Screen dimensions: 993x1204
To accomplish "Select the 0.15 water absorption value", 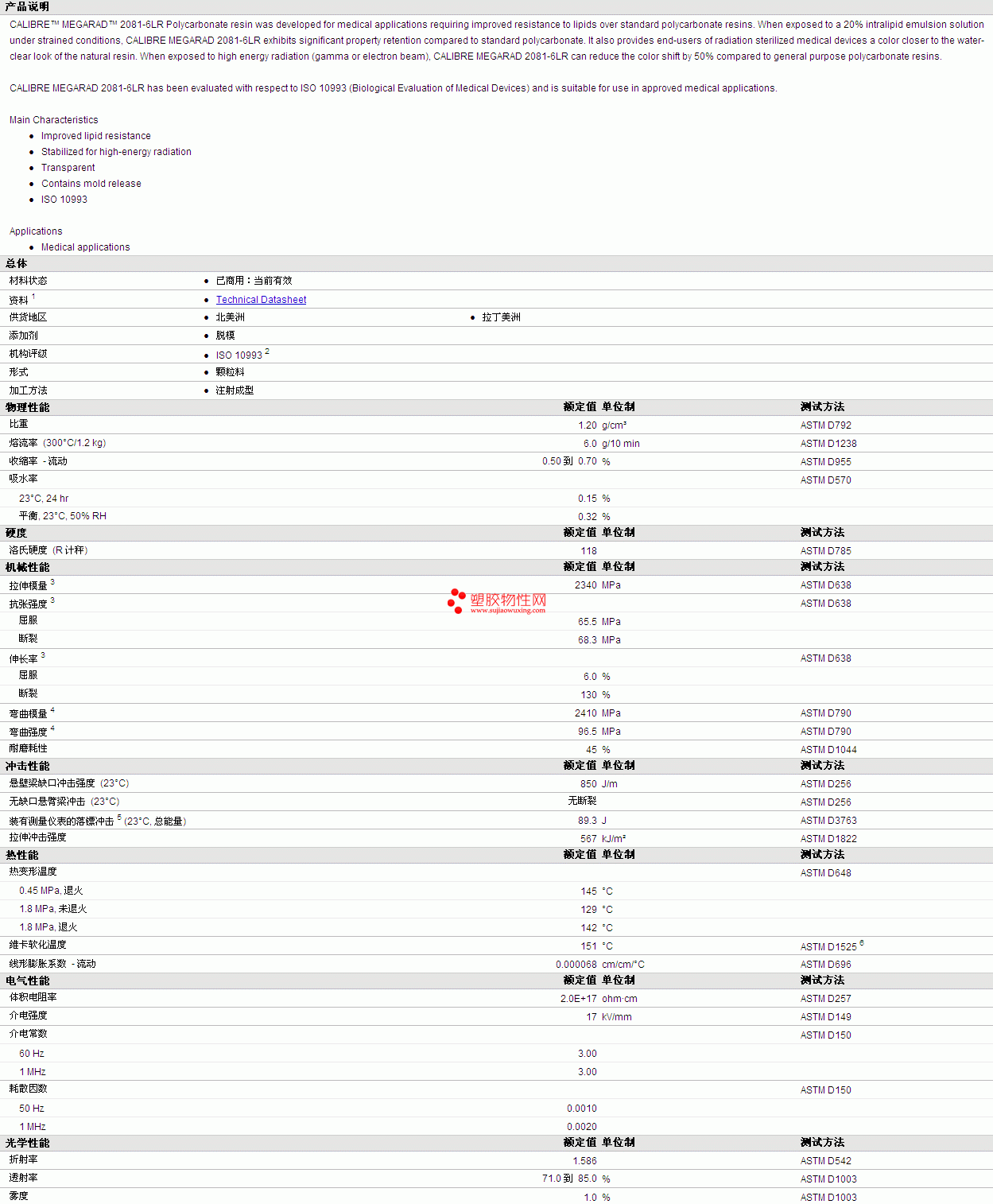I will click(x=588, y=499).
